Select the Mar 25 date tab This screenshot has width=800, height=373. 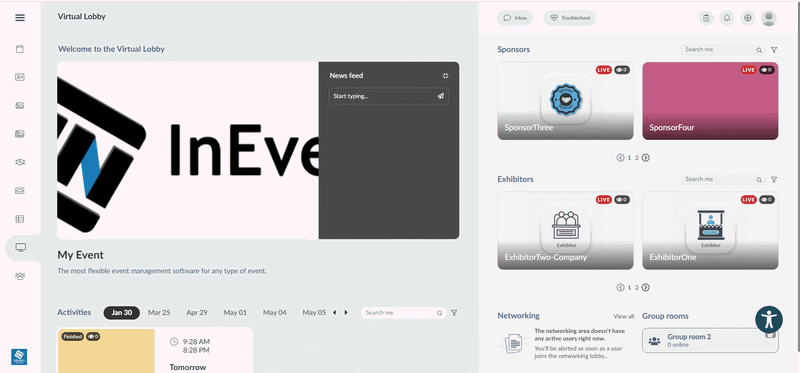point(159,313)
